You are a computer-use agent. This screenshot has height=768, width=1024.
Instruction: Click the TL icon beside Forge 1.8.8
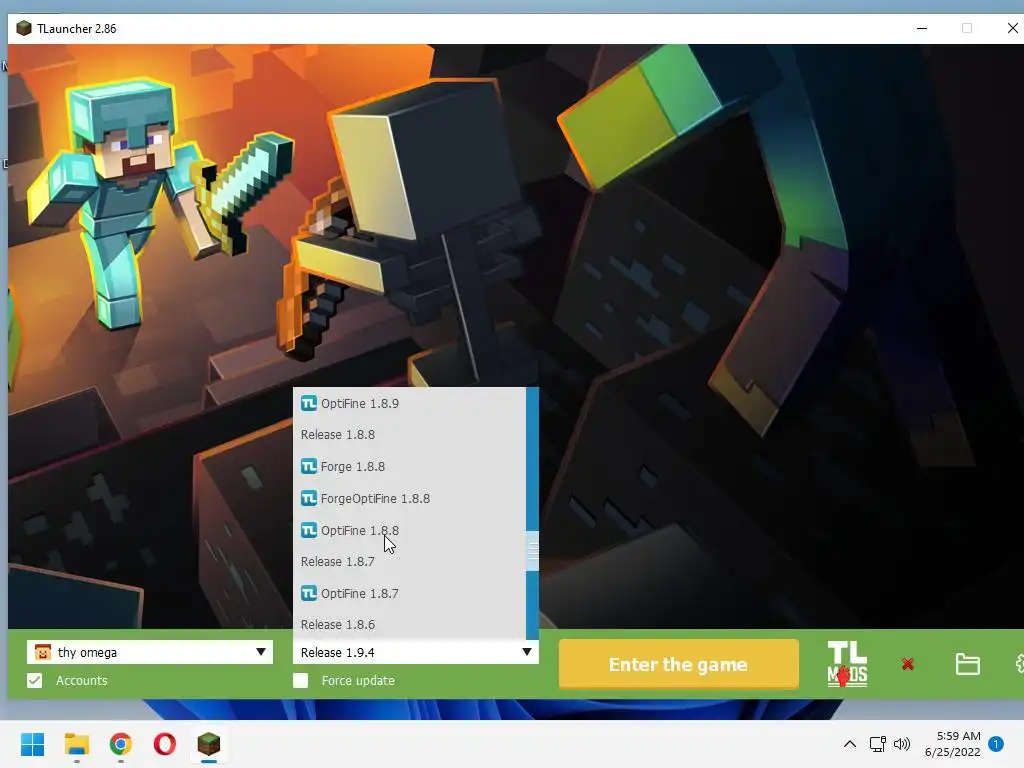click(309, 466)
